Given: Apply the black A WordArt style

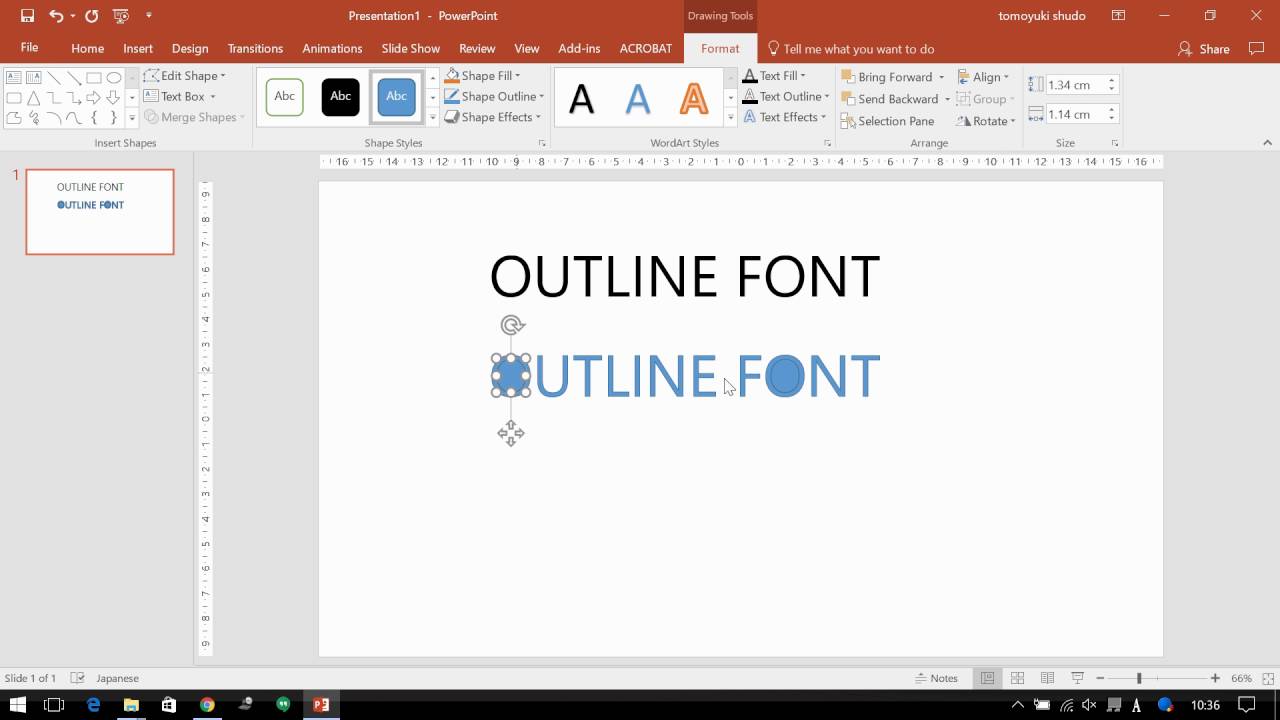Looking at the screenshot, I should [581, 98].
